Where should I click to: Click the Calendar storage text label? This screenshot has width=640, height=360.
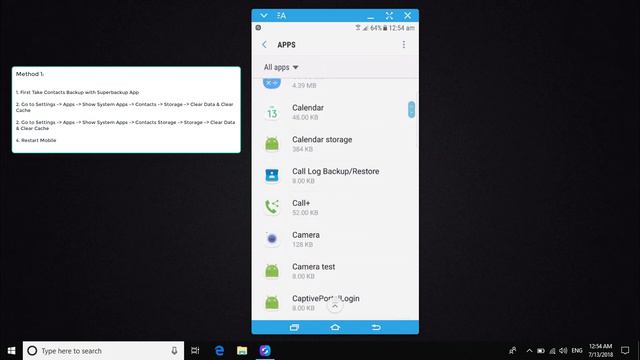click(x=322, y=140)
